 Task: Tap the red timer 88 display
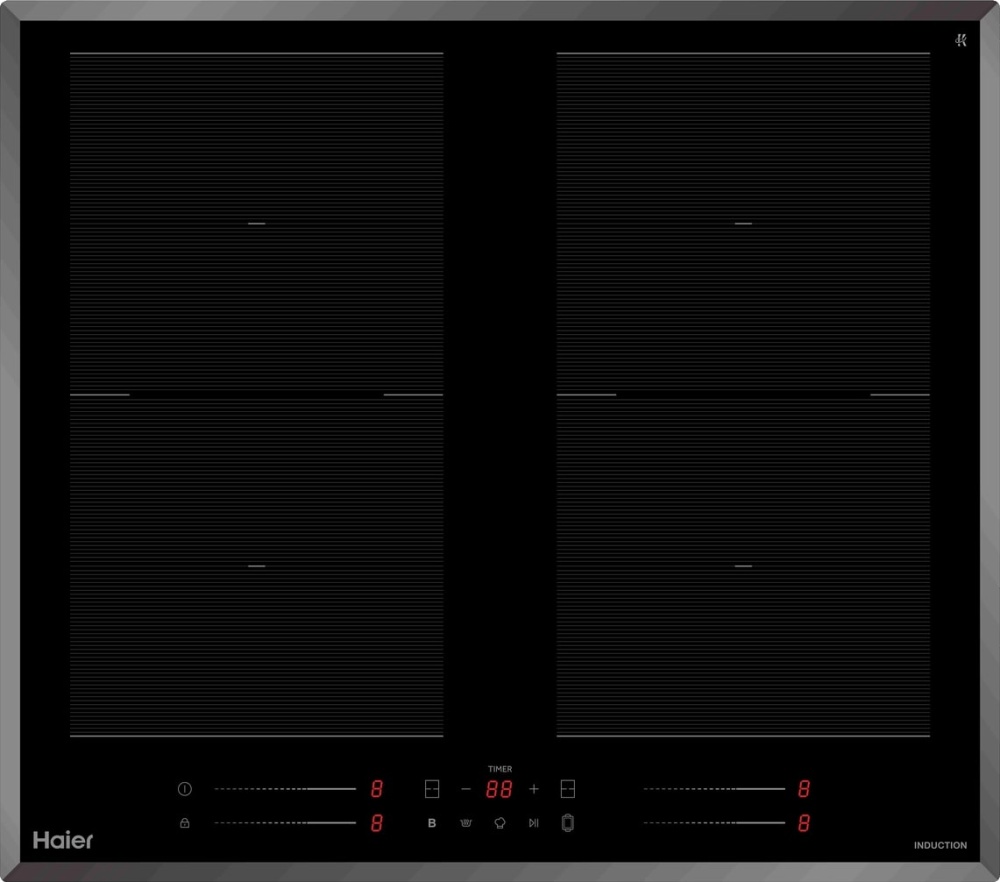click(x=499, y=790)
